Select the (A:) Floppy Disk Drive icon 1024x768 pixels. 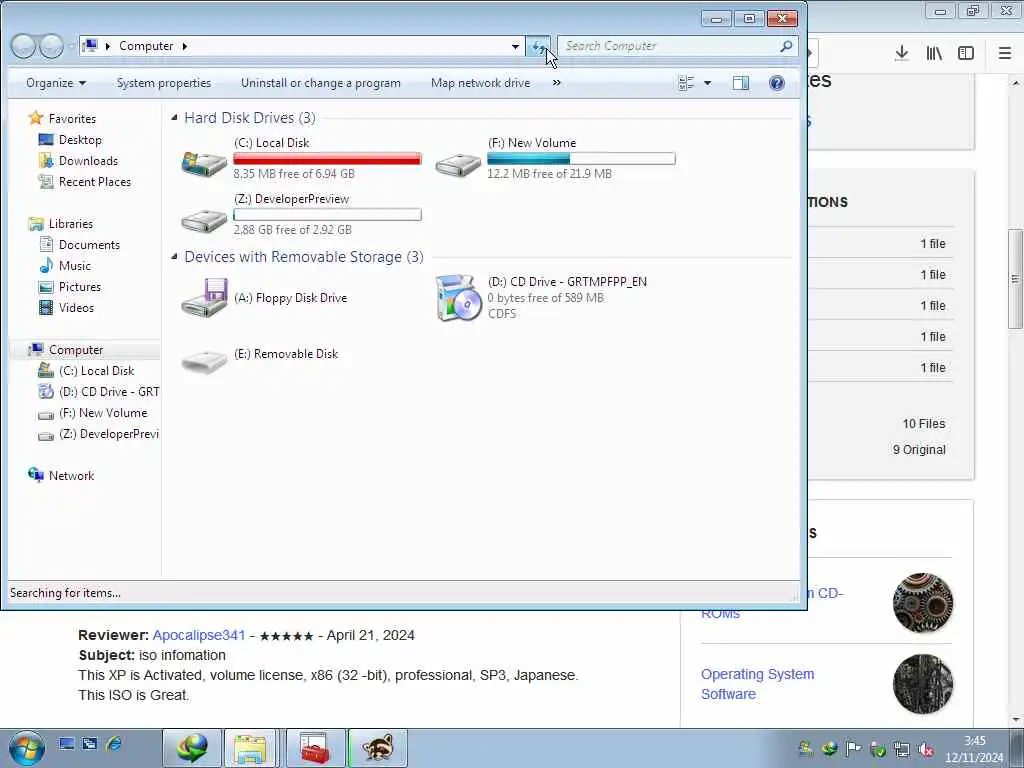tap(204, 298)
